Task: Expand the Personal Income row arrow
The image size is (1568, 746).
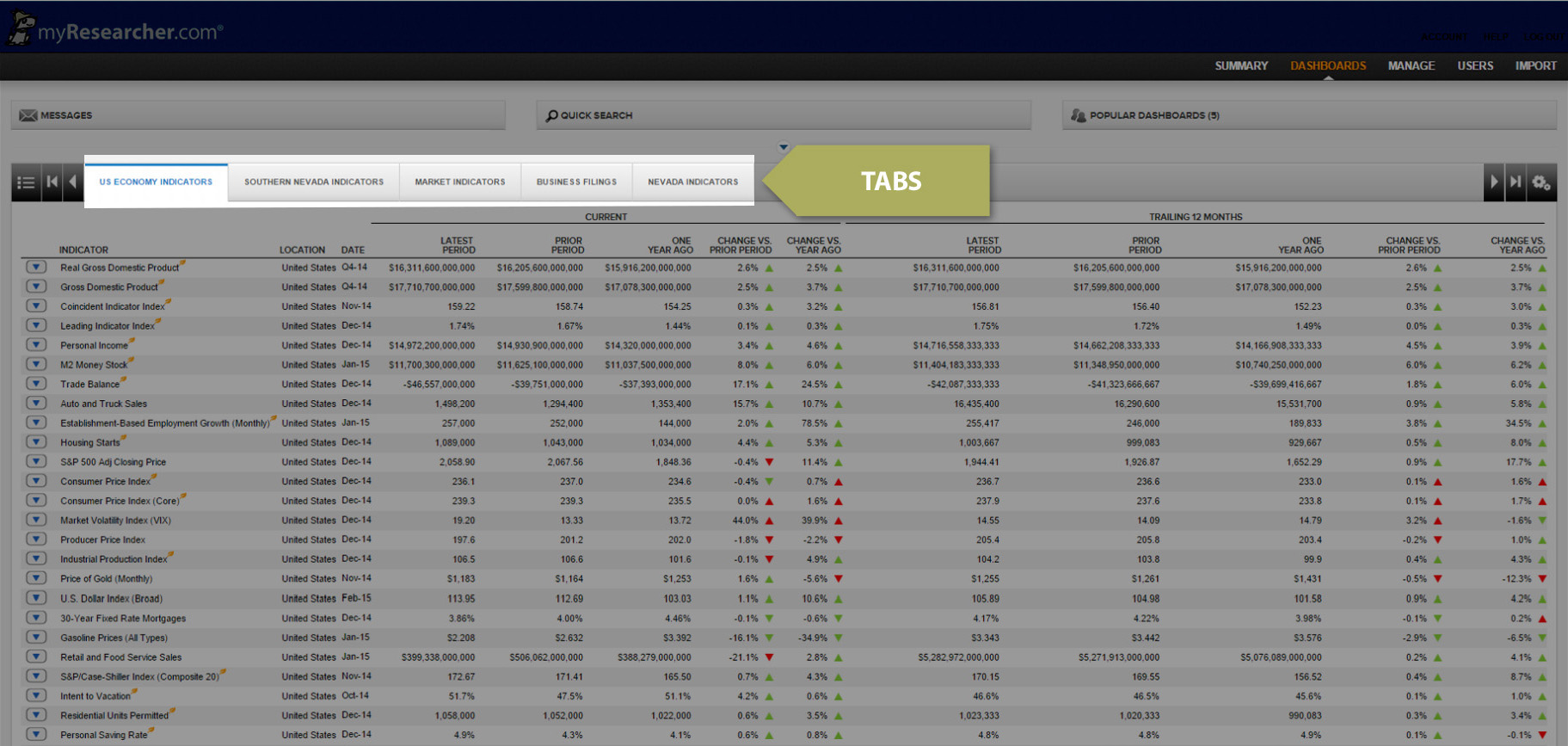Action: 36,345
